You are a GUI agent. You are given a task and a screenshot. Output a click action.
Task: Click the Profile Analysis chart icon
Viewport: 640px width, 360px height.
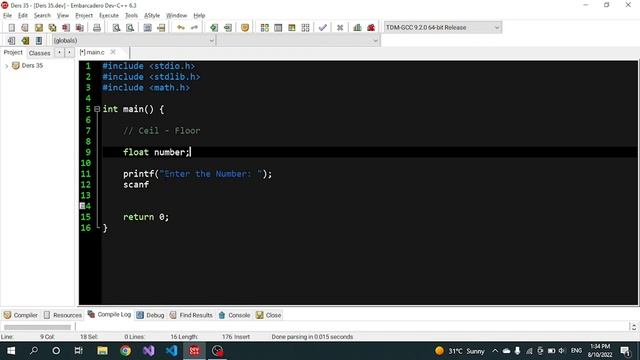tap(357, 28)
